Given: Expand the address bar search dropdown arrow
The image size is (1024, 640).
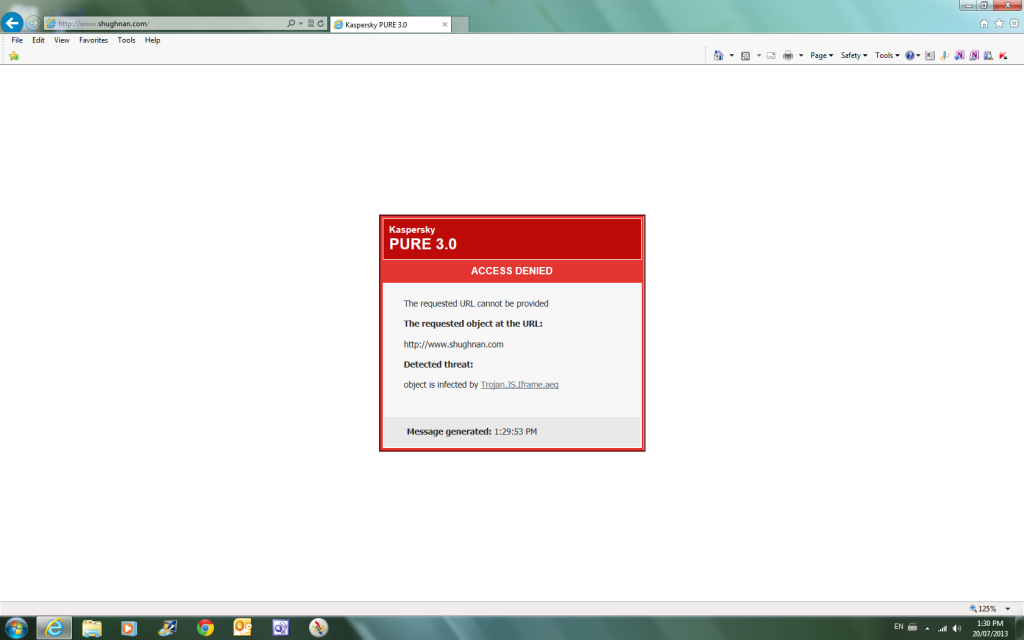Looking at the screenshot, I should [x=300, y=24].
